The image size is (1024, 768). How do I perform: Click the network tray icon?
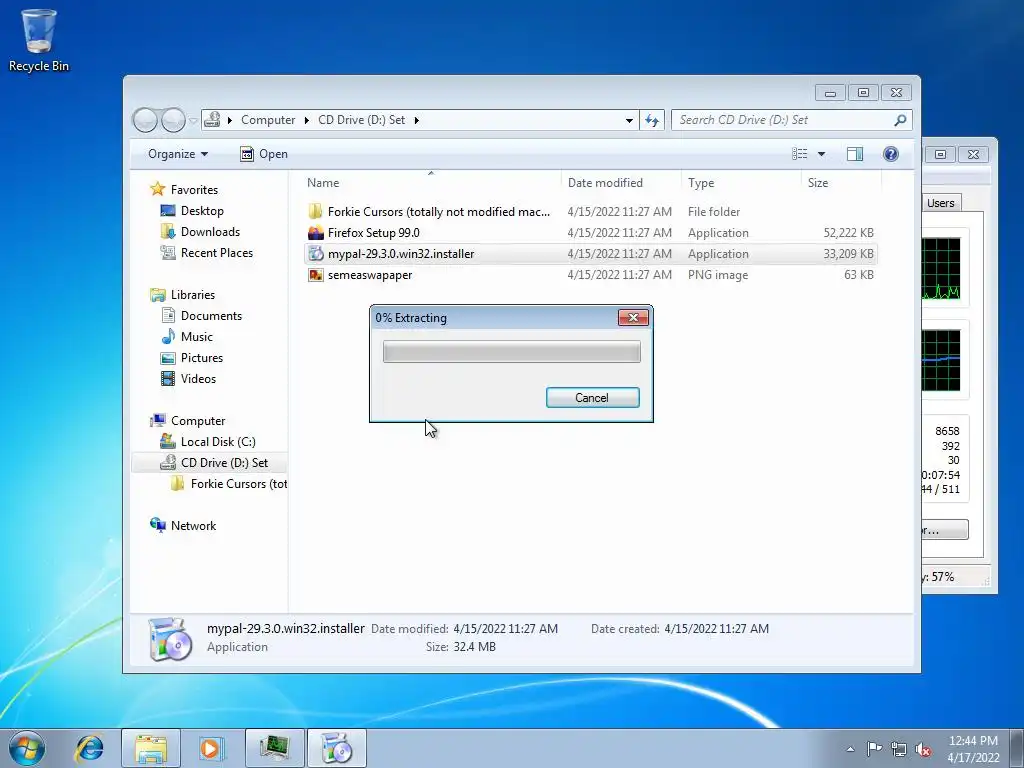coord(899,749)
